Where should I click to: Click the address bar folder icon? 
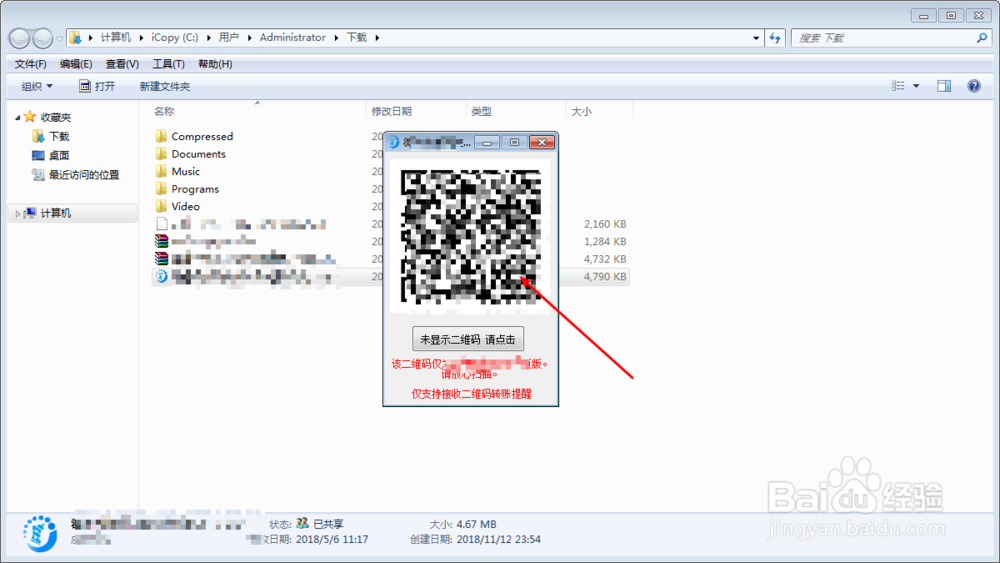[75, 38]
